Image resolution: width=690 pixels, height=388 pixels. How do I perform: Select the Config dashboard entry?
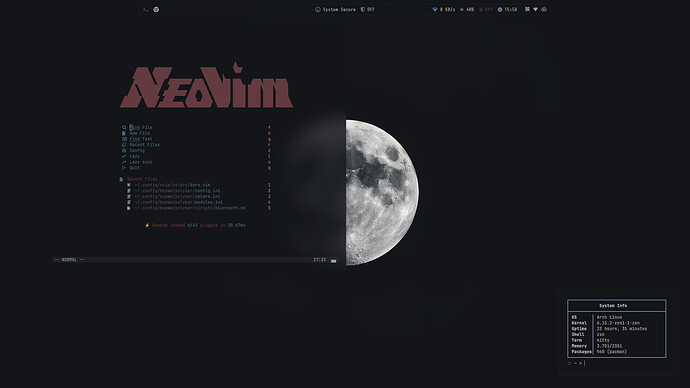(x=137, y=150)
